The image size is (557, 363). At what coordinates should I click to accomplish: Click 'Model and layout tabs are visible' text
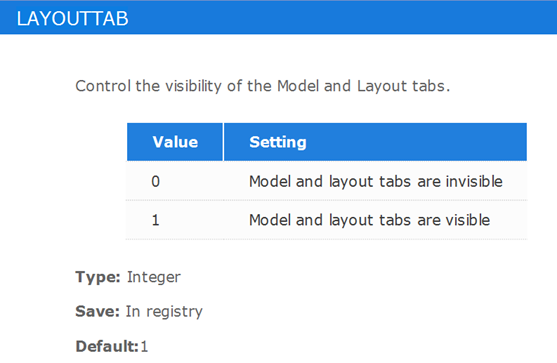coord(369,220)
